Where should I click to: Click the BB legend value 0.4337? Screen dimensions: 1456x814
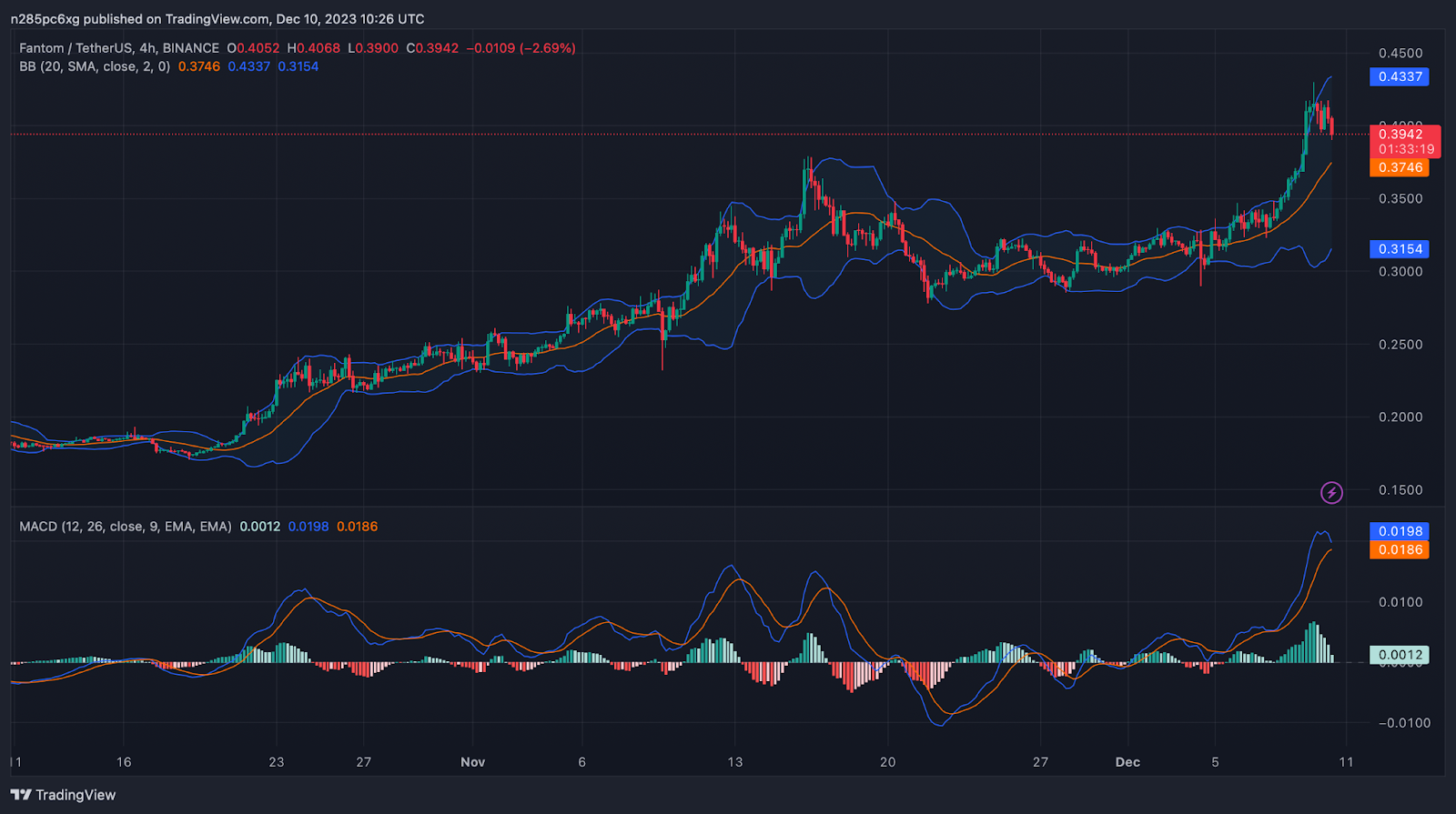(x=248, y=66)
